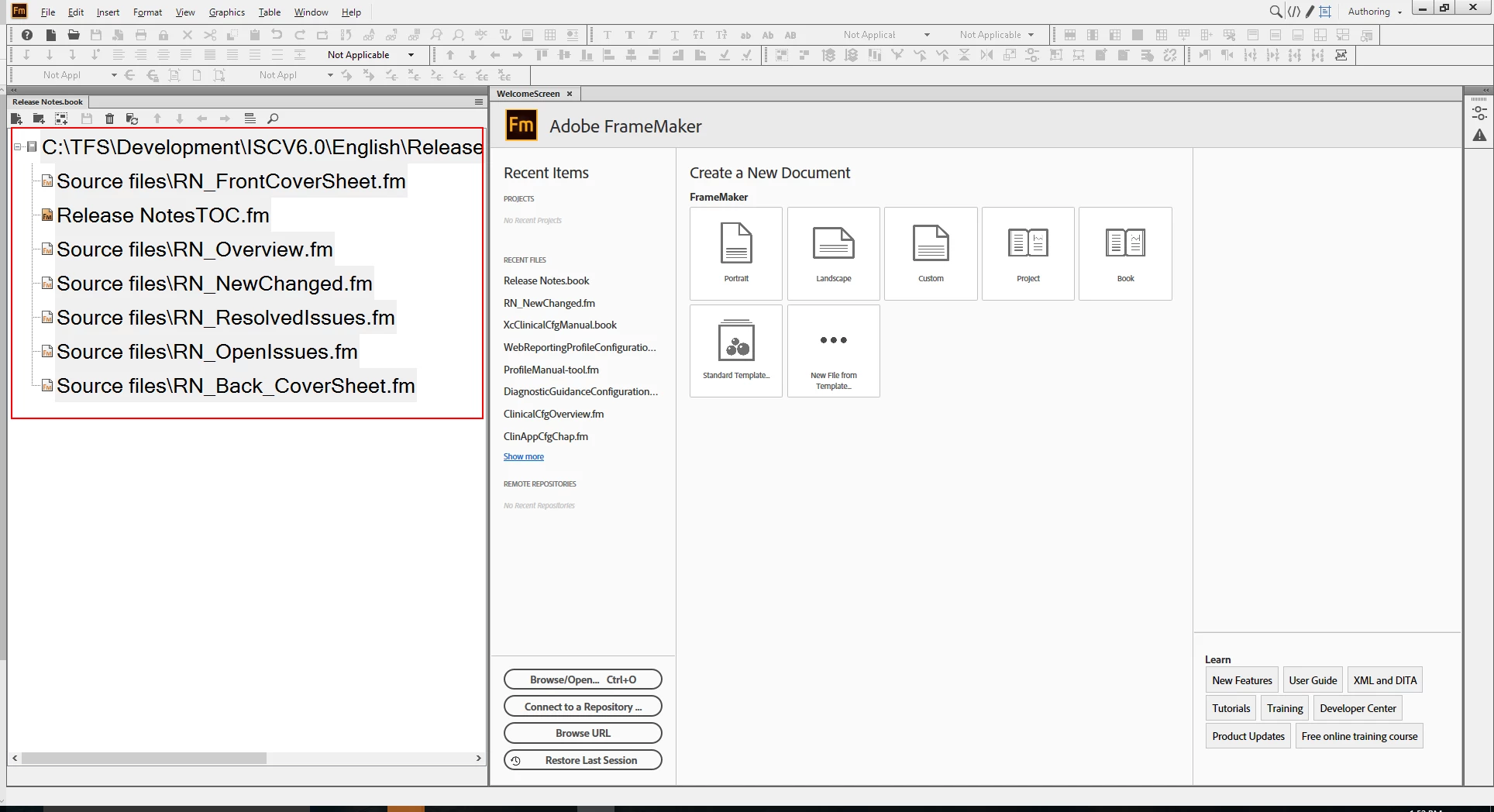The image size is (1494, 812).
Task: Move selected book file down
Action: tap(180, 119)
